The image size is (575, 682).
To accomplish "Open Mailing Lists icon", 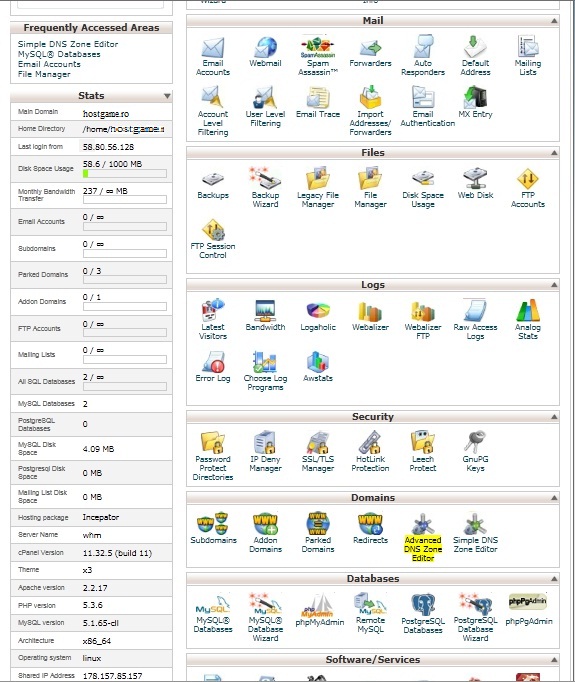I will [528, 57].
